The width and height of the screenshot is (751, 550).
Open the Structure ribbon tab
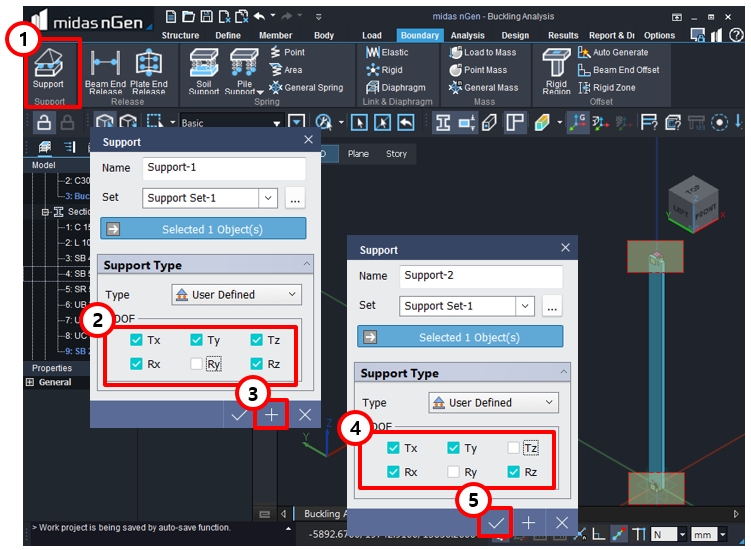click(x=180, y=35)
